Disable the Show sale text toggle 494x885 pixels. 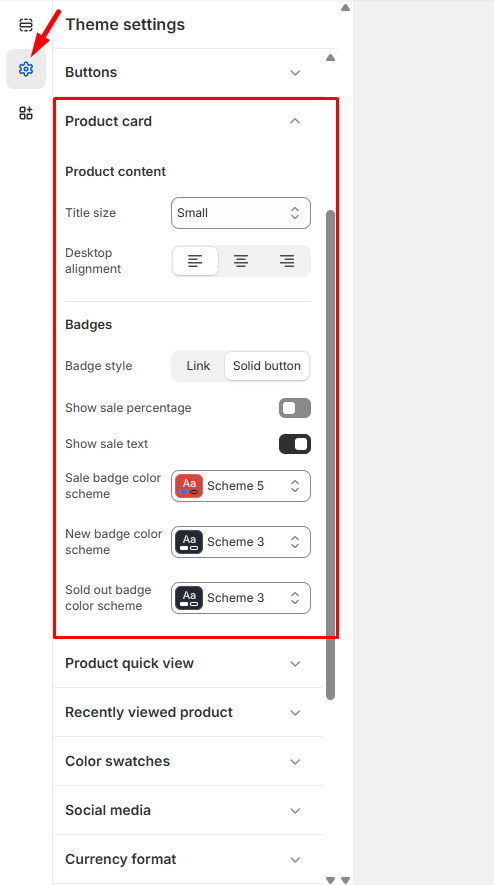[295, 444]
